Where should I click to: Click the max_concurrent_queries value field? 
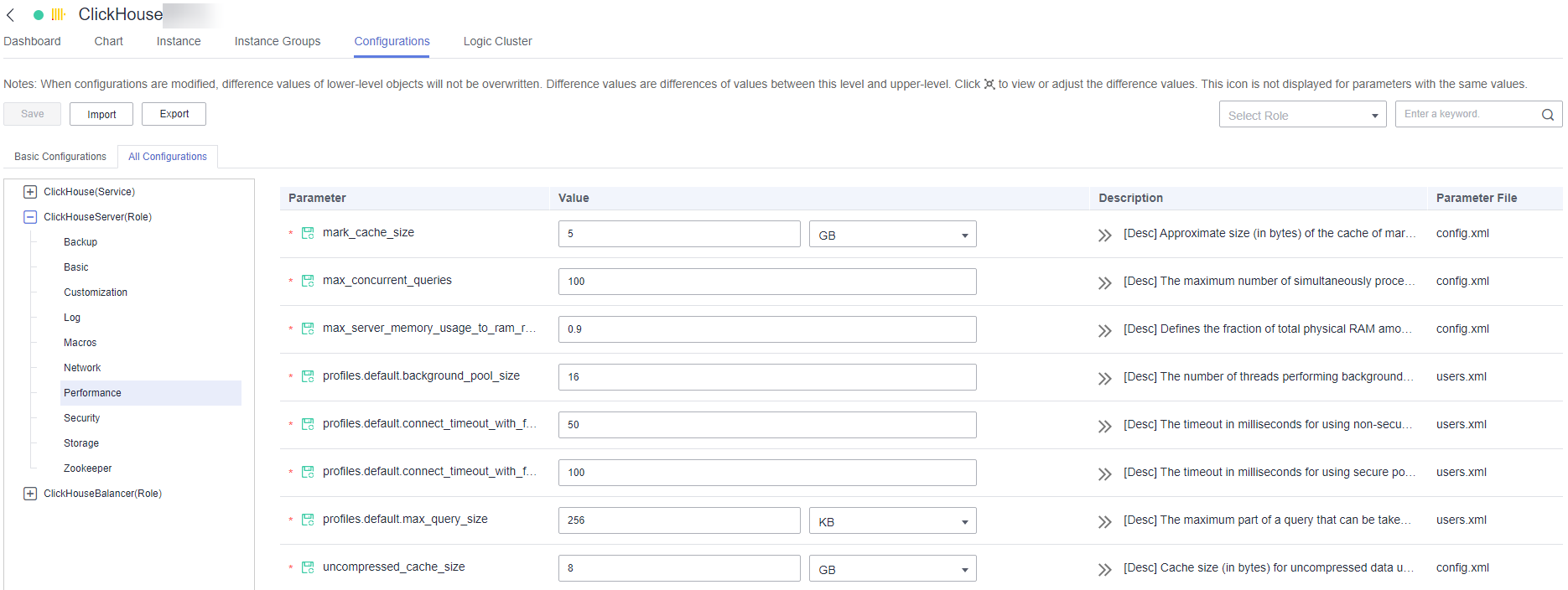tap(766, 282)
